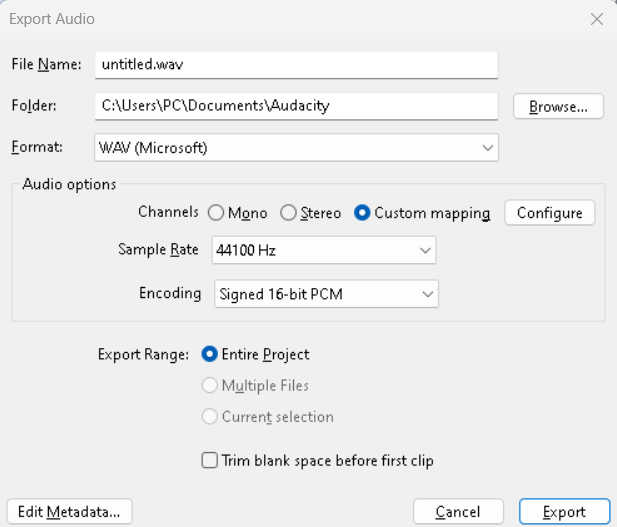This screenshot has height=527, width=617.
Task: Click the Folder path input field
Action: tap(296, 105)
